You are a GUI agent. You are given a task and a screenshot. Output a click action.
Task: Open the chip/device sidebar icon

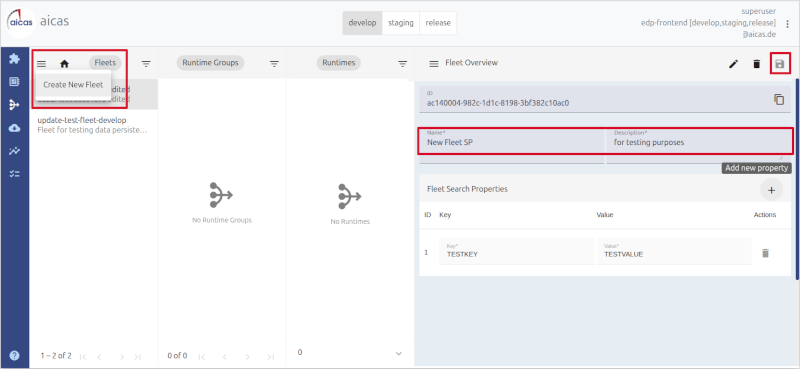(x=15, y=82)
